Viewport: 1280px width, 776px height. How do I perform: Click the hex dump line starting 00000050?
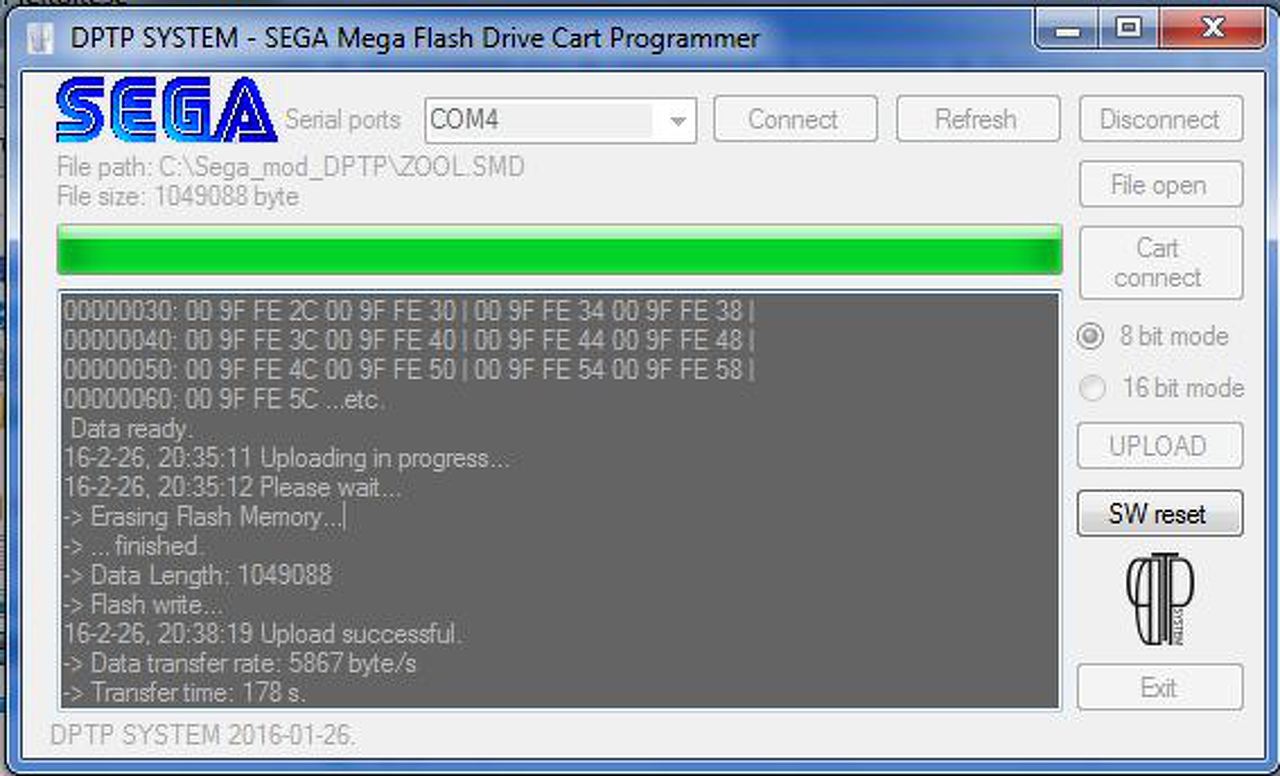(410, 370)
